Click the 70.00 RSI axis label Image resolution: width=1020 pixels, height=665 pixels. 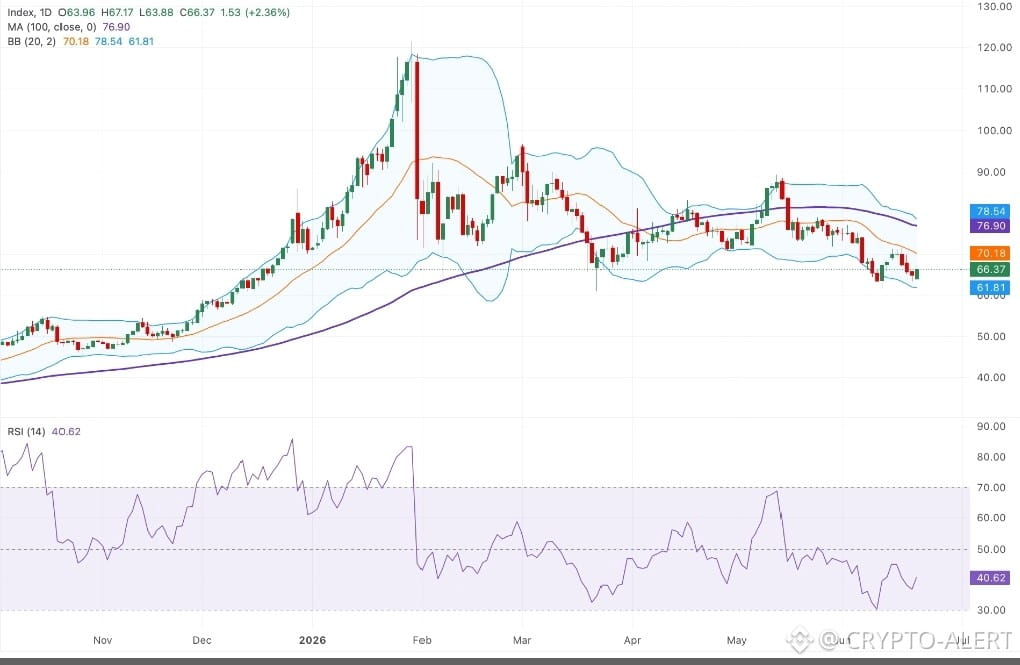pyautogui.click(x=991, y=487)
